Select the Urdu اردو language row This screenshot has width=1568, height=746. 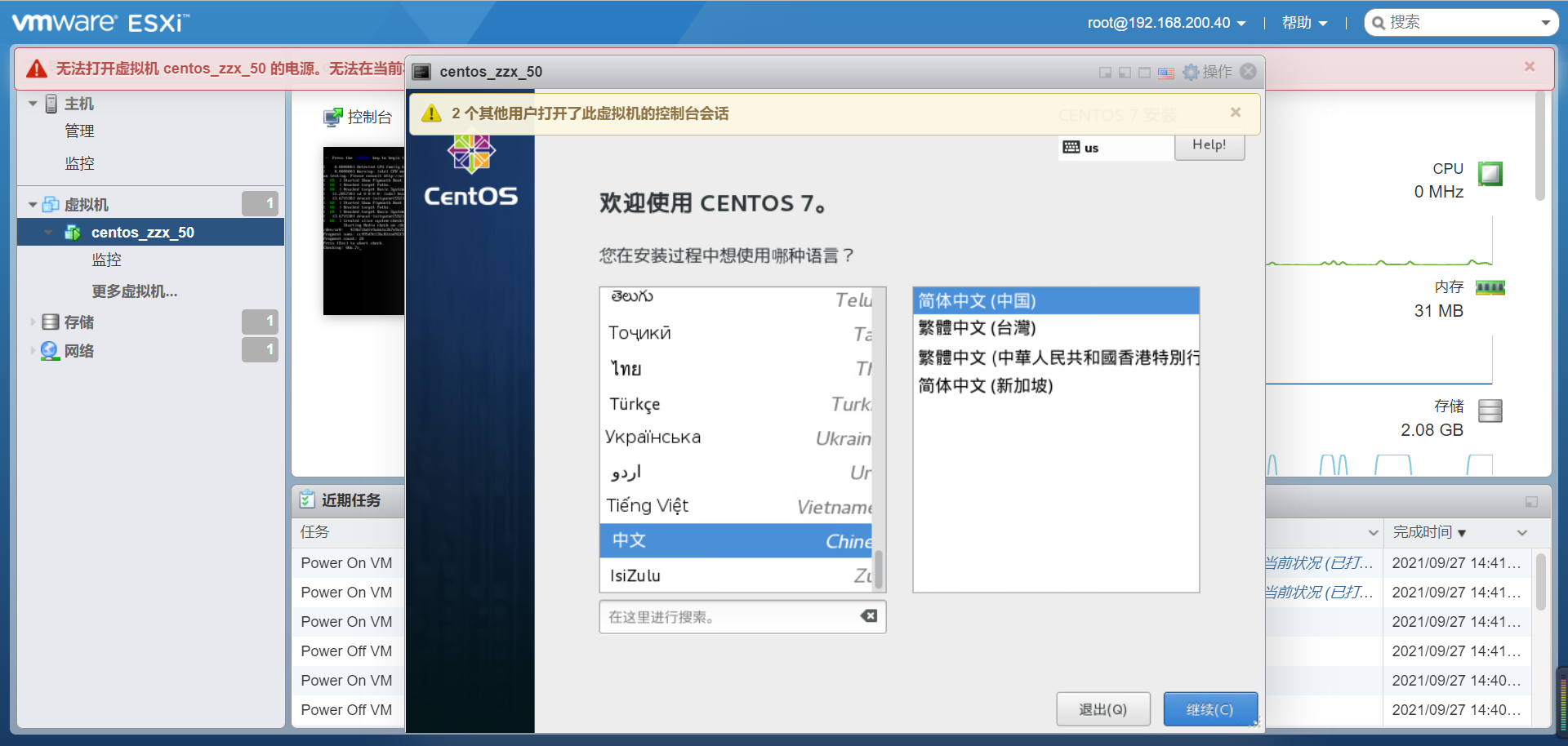(736, 473)
